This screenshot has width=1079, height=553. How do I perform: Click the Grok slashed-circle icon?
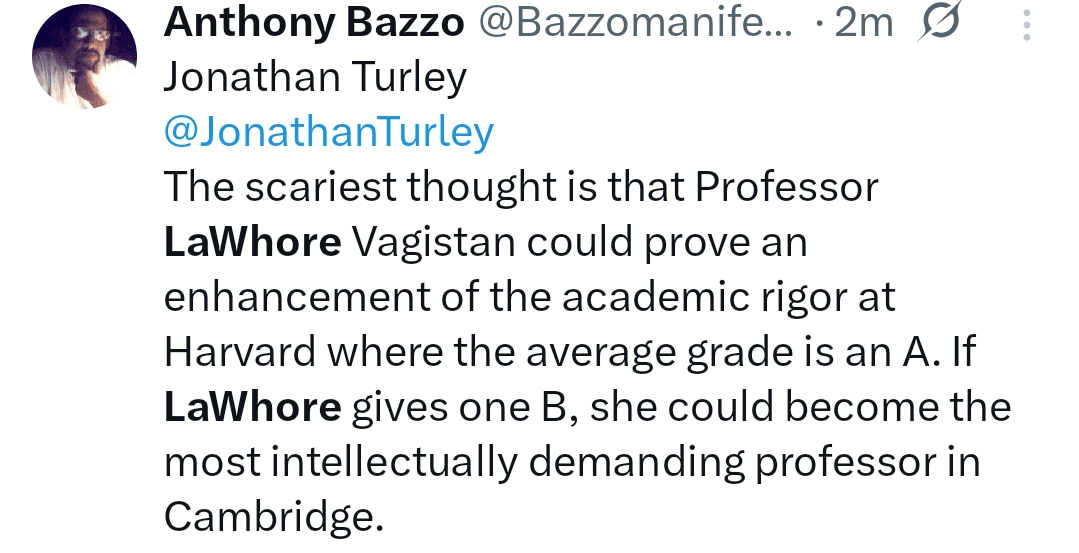point(938,24)
